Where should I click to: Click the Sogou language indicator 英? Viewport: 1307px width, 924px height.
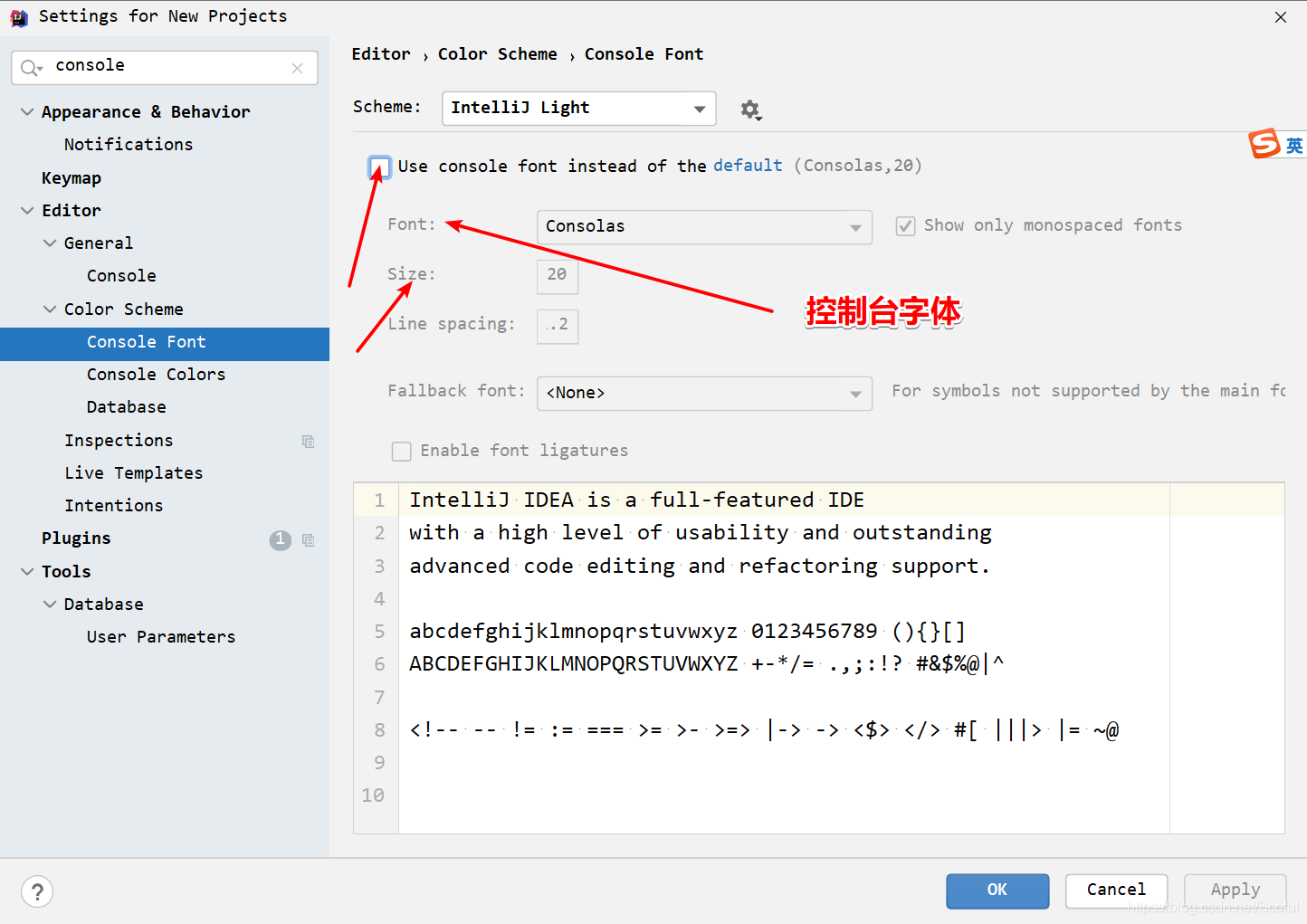point(1294,146)
